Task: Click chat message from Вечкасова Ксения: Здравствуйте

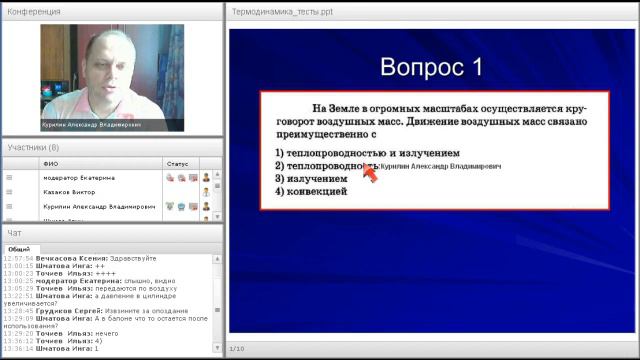Action: [x=80, y=258]
